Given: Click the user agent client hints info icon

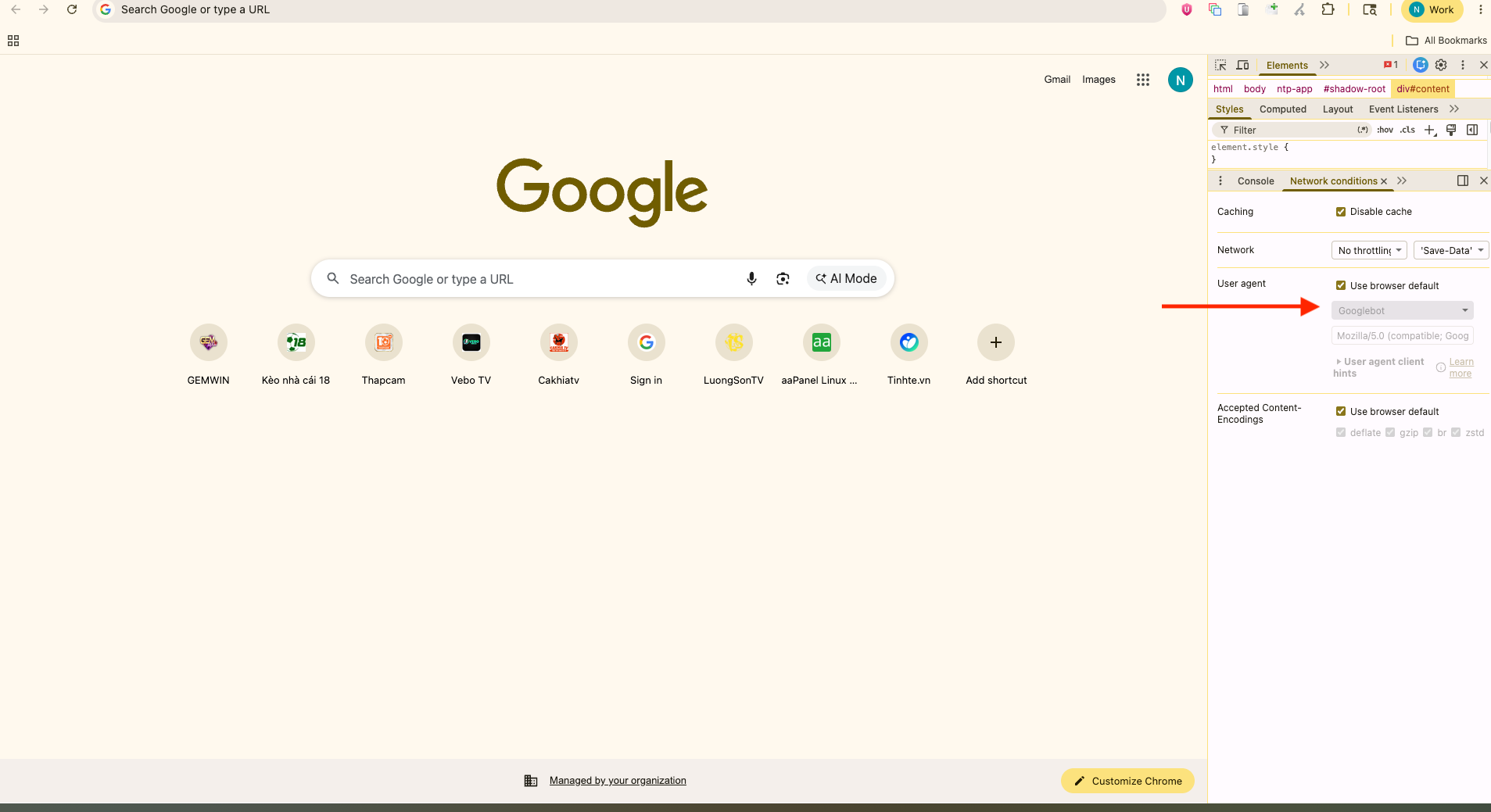Looking at the screenshot, I should (1441, 367).
